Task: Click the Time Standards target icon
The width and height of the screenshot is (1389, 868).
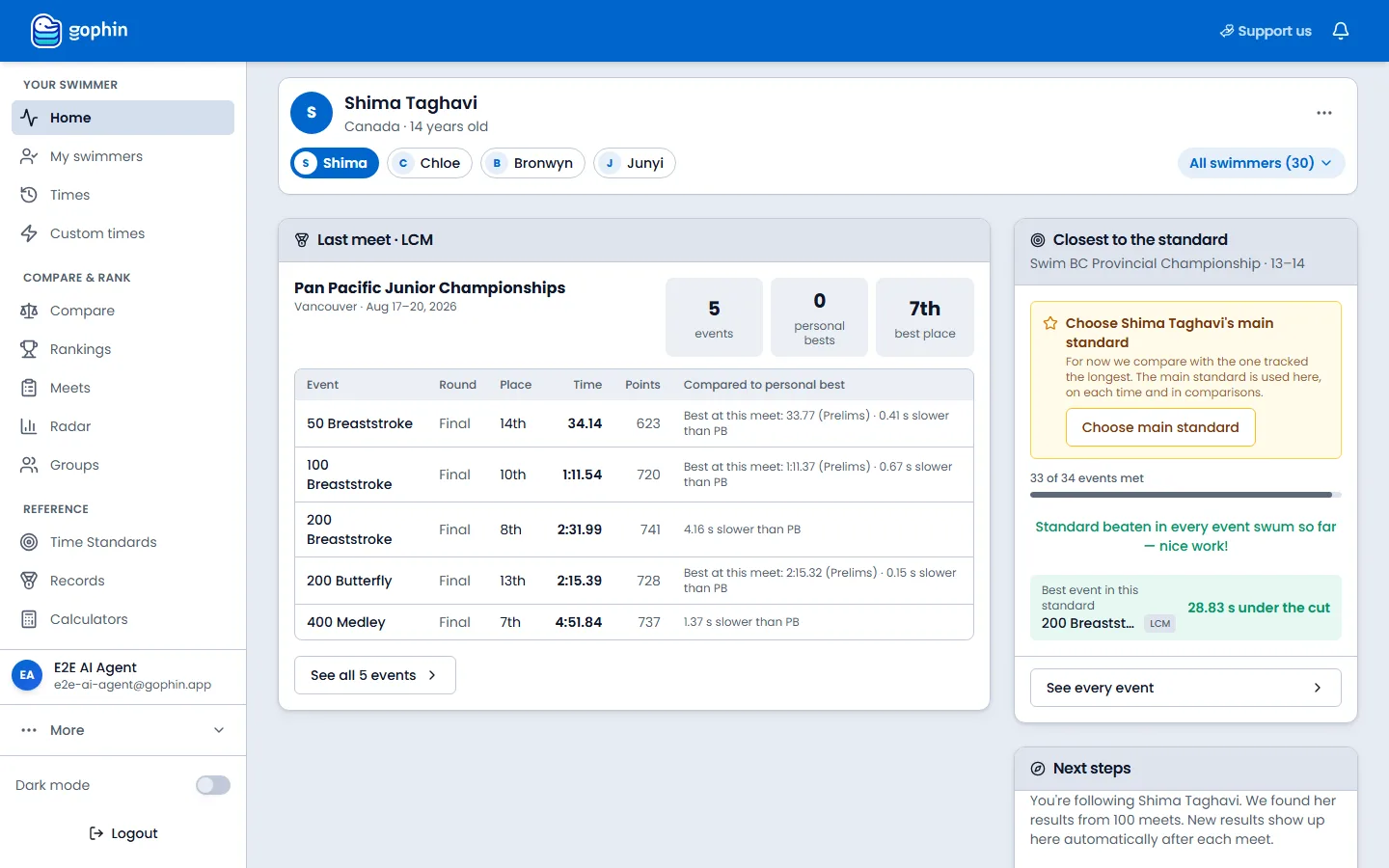Action: 29,542
